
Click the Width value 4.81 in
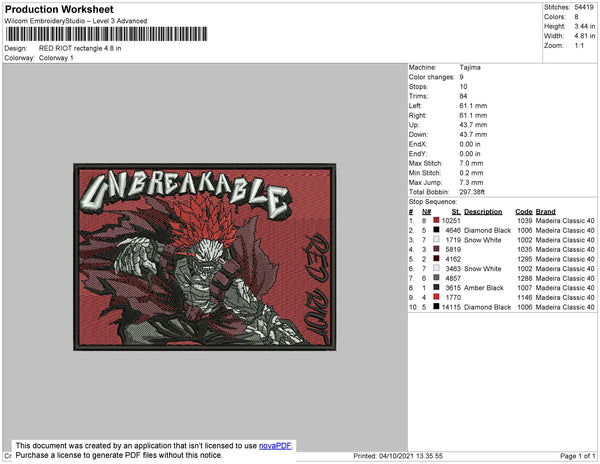coord(585,36)
